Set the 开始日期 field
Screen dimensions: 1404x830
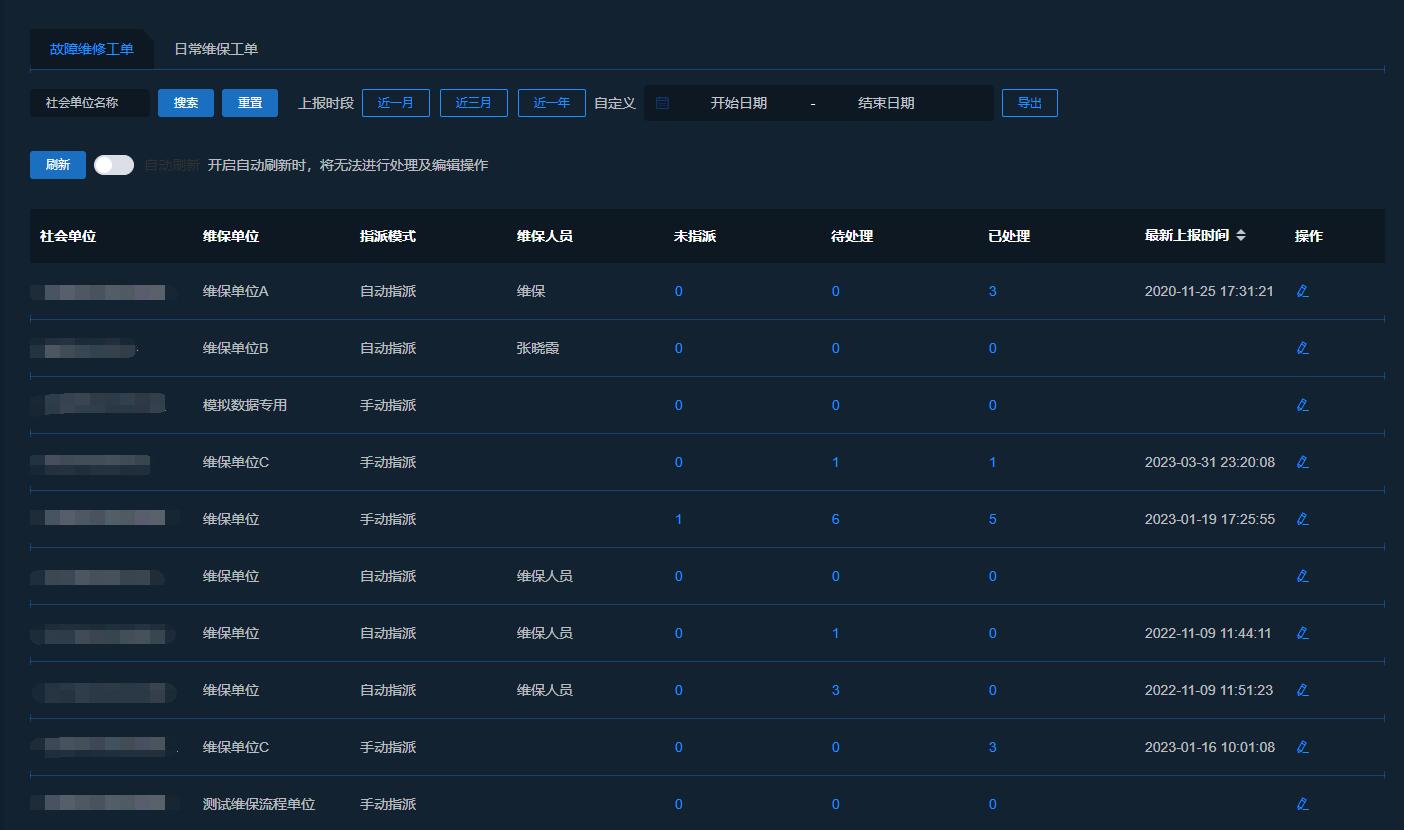coord(739,103)
